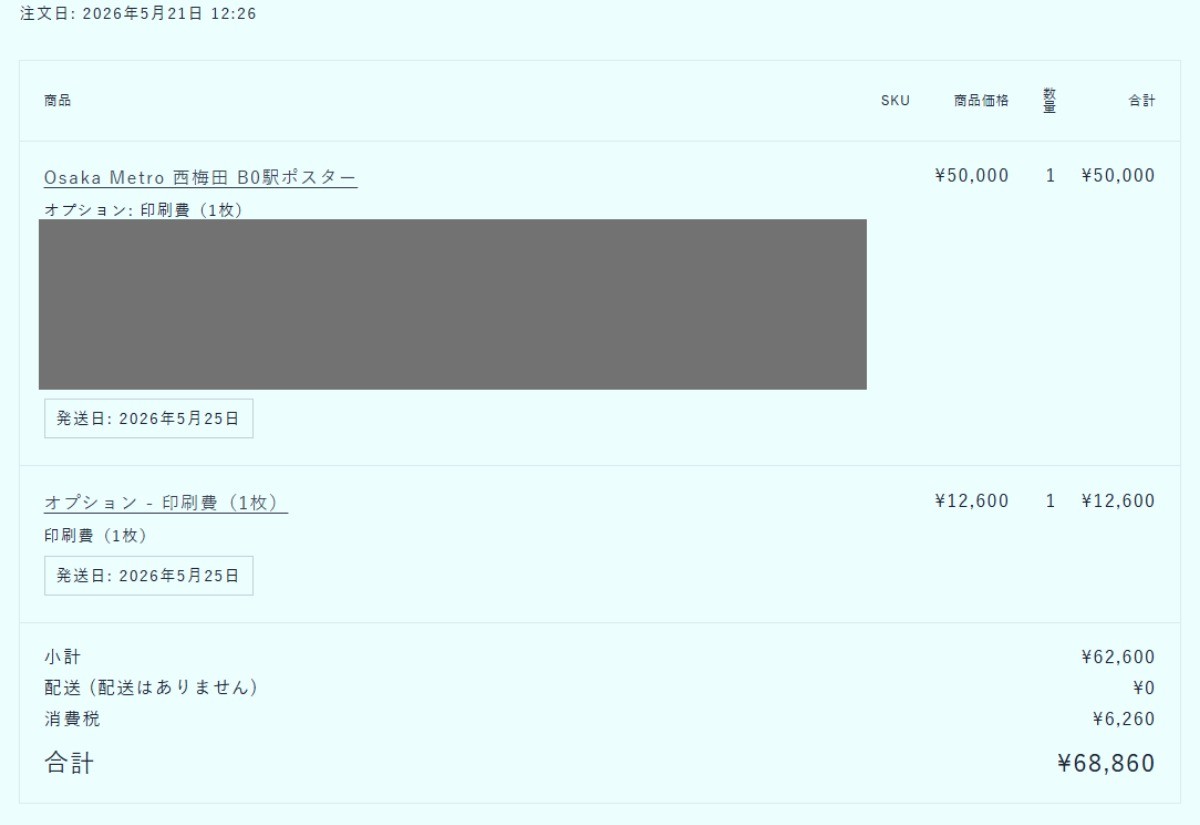This screenshot has width=1200, height=825.
Task: Click the 小計 amount ¥62,600
Action: [x=1118, y=657]
